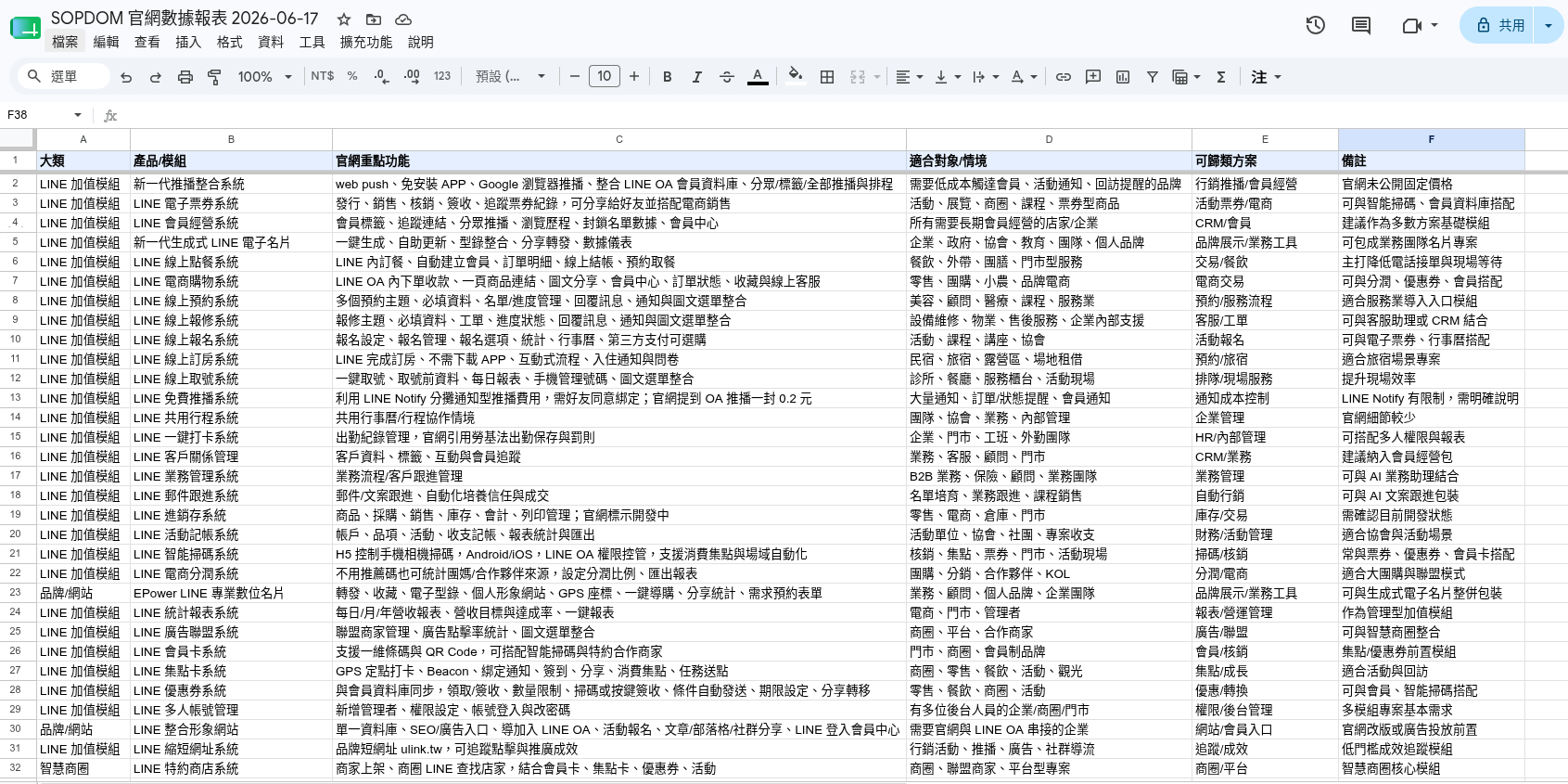Open the comments icon at top right
This screenshot has height=784, width=1568.
tap(1361, 25)
